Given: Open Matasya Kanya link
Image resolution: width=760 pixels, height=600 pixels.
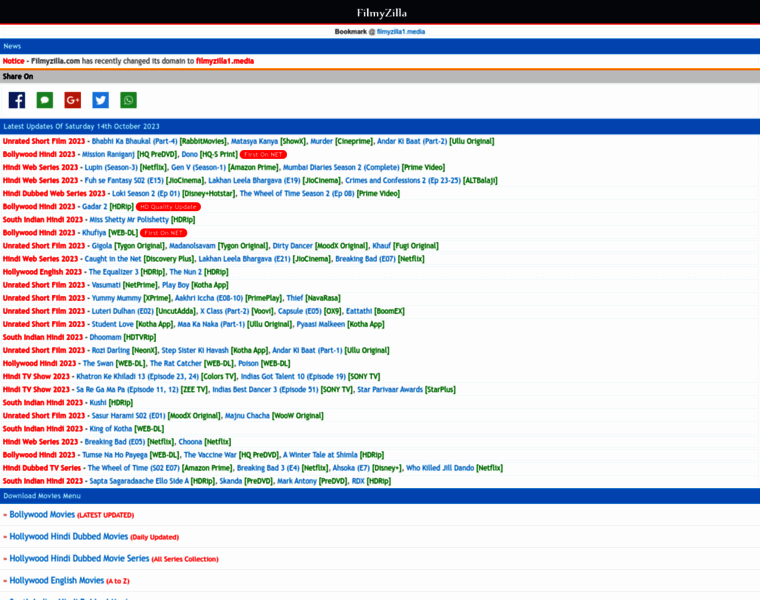Looking at the screenshot, I should (254, 141).
